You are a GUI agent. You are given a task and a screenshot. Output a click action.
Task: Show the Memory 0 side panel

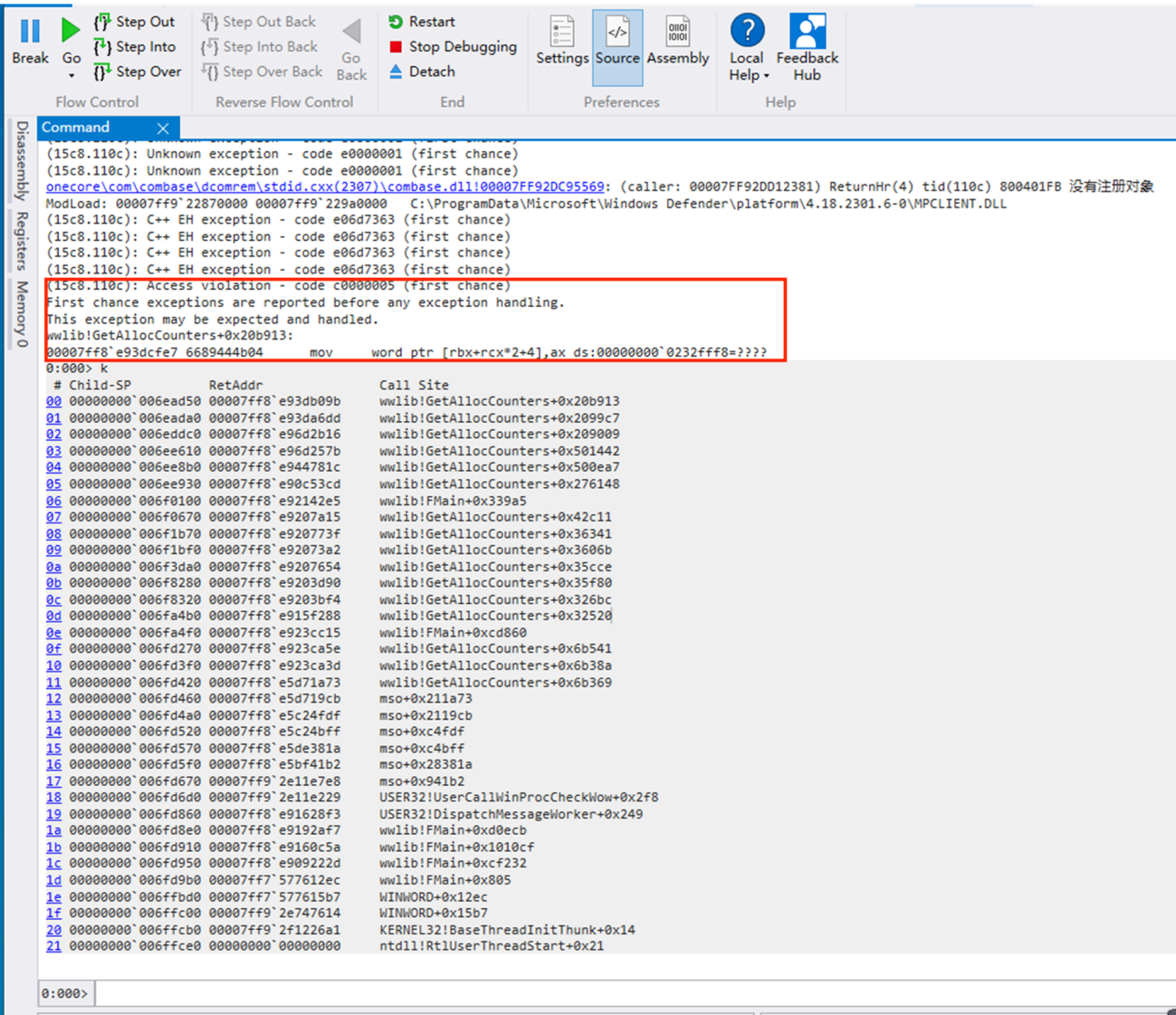pyautogui.click(x=22, y=313)
